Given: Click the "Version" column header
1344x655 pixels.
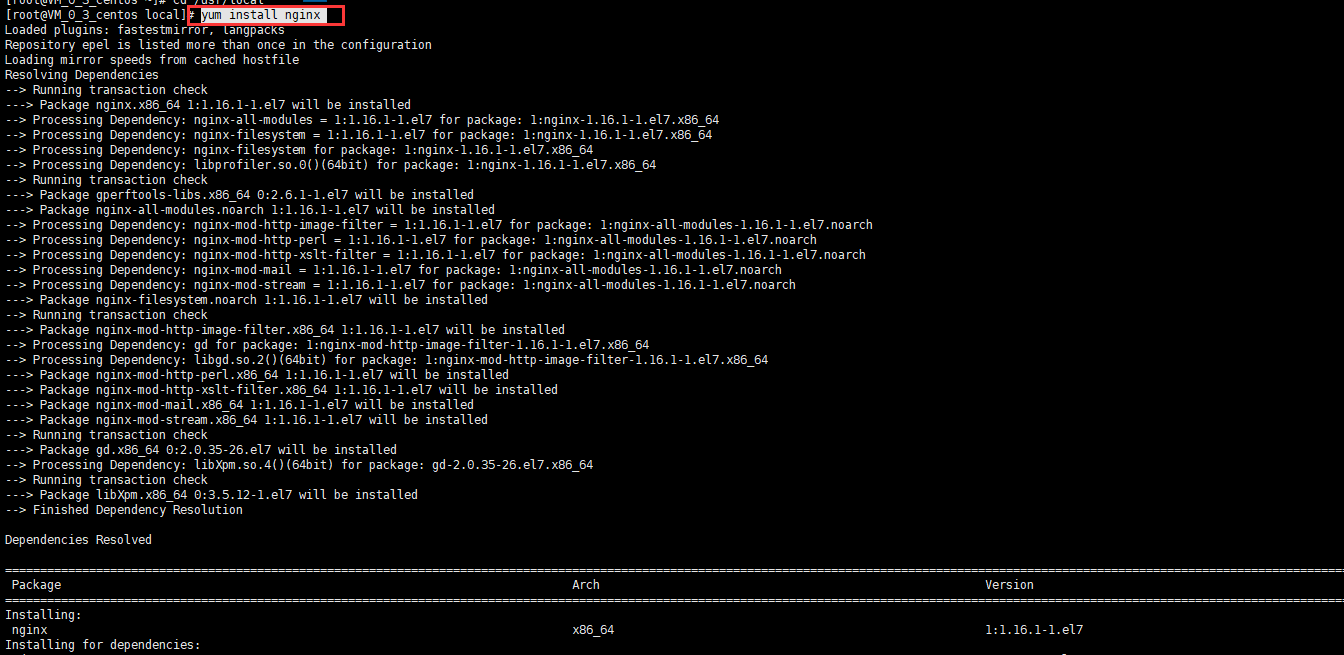Looking at the screenshot, I should point(1009,585).
